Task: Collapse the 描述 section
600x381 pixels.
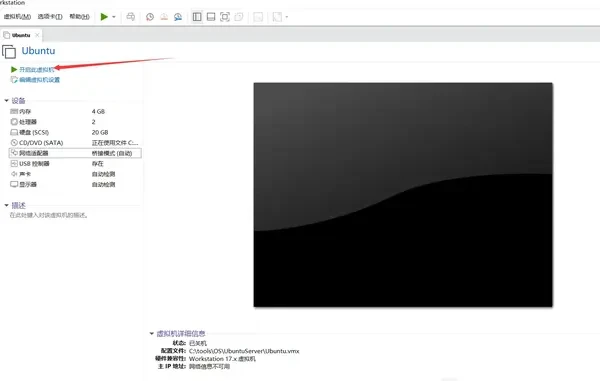Action: (7, 205)
